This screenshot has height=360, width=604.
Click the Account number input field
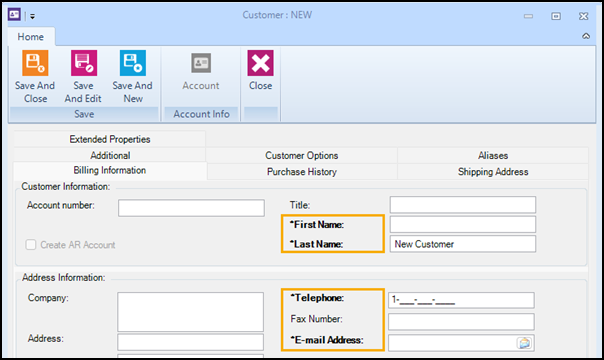pyautogui.click(x=191, y=208)
